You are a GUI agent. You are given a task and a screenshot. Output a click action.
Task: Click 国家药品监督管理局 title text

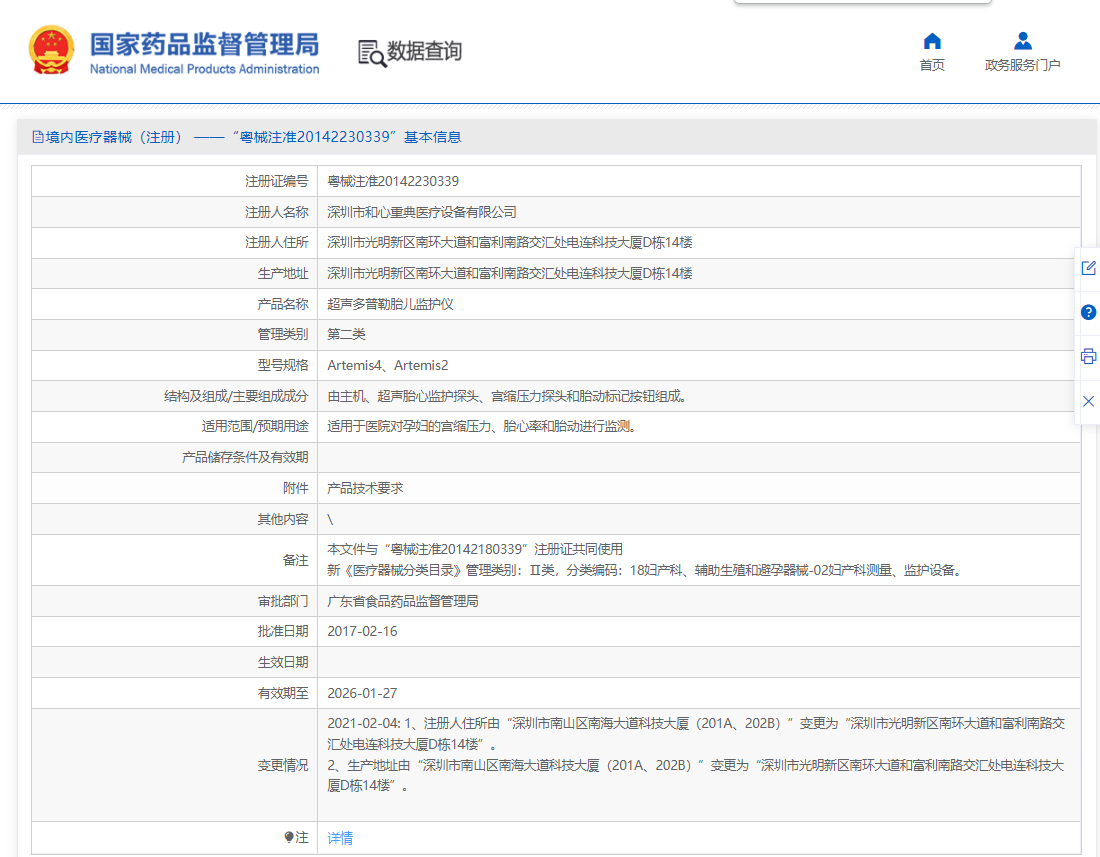[x=204, y=44]
